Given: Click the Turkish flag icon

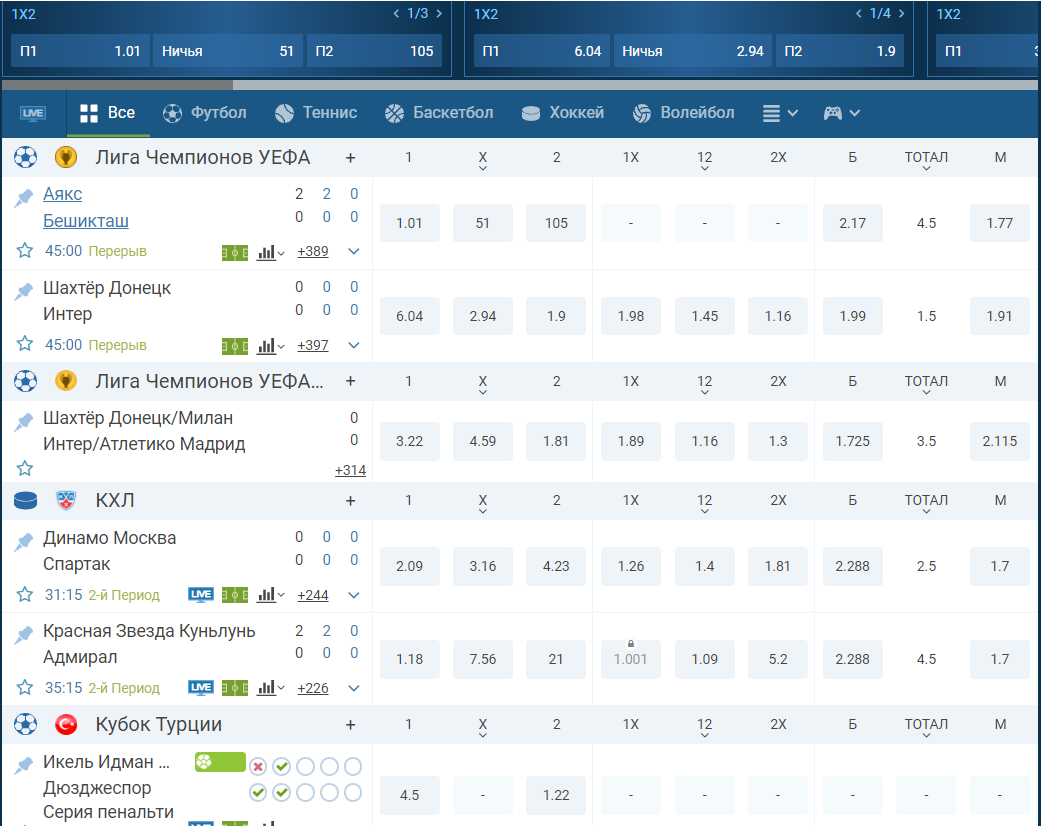Looking at the screenshot, I should [66, 724].
